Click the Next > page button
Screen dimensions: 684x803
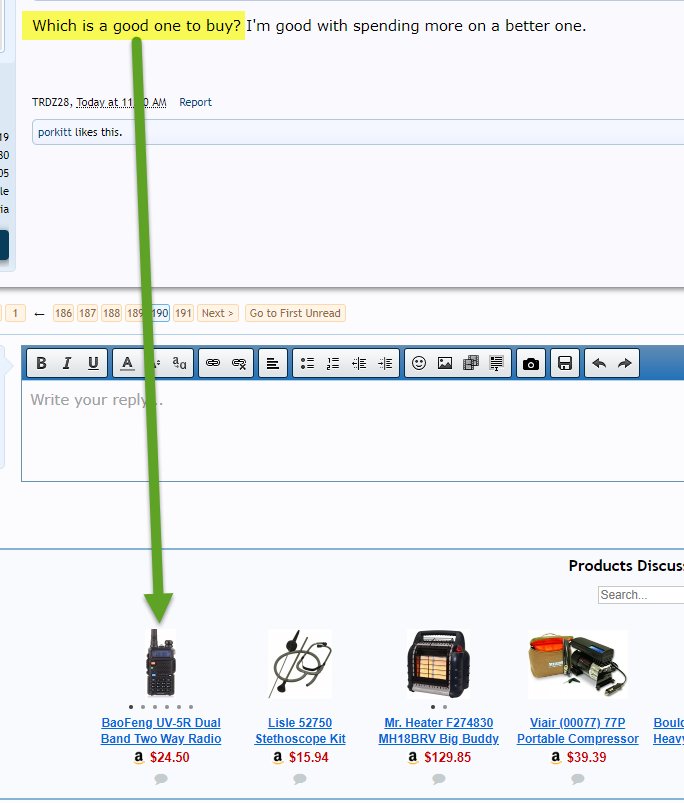click(218, 313)
